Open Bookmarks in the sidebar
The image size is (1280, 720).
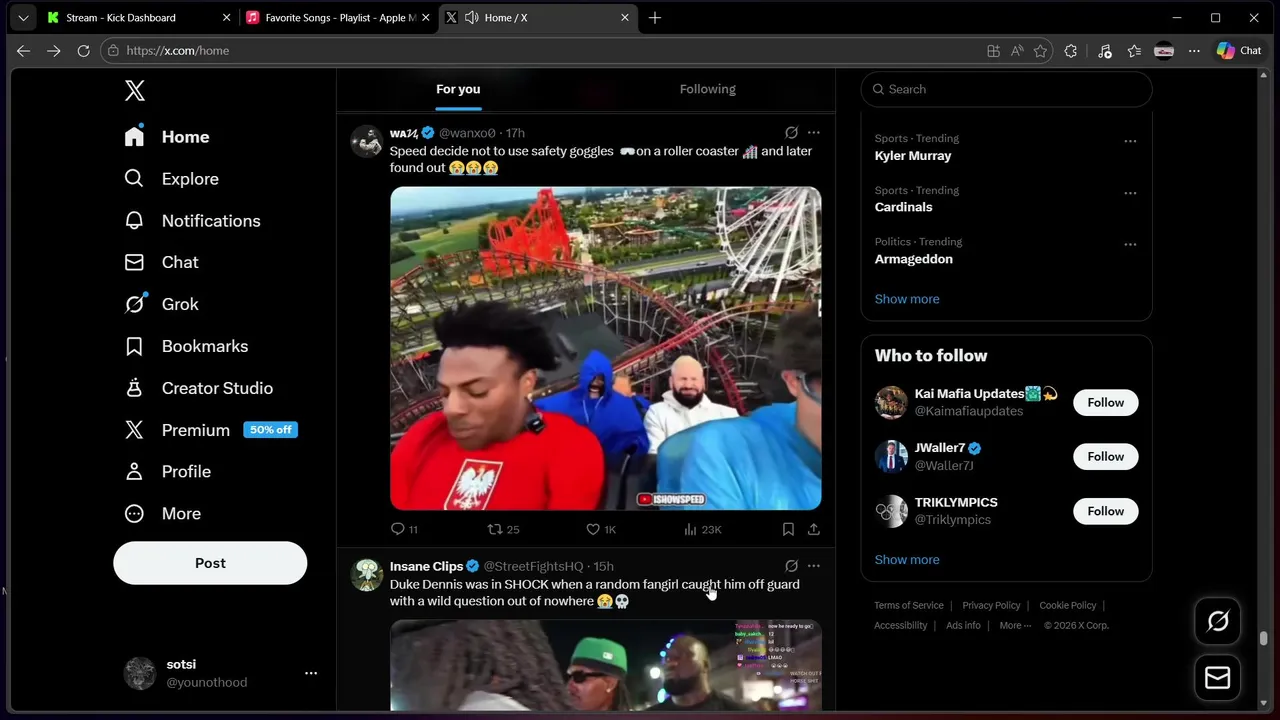pyautogui.click(x=186, y=346)
